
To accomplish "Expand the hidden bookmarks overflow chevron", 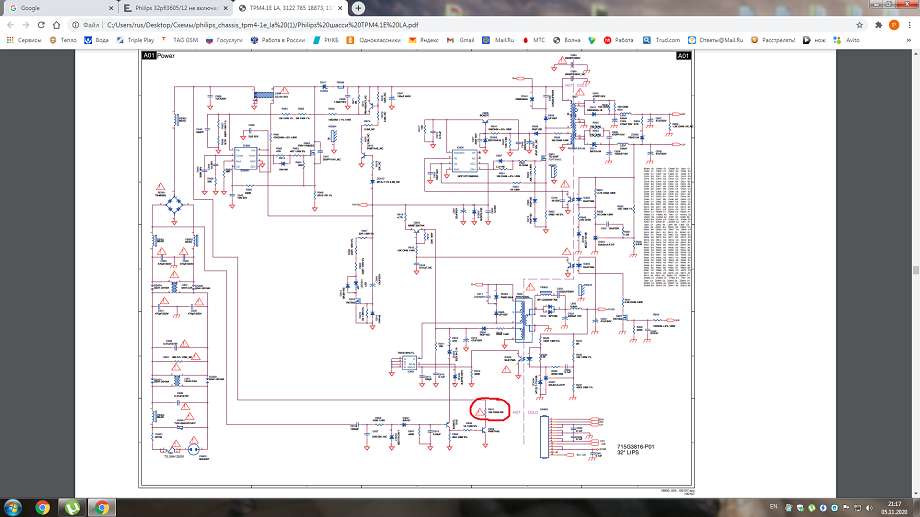I will click(x=910, y=40).
